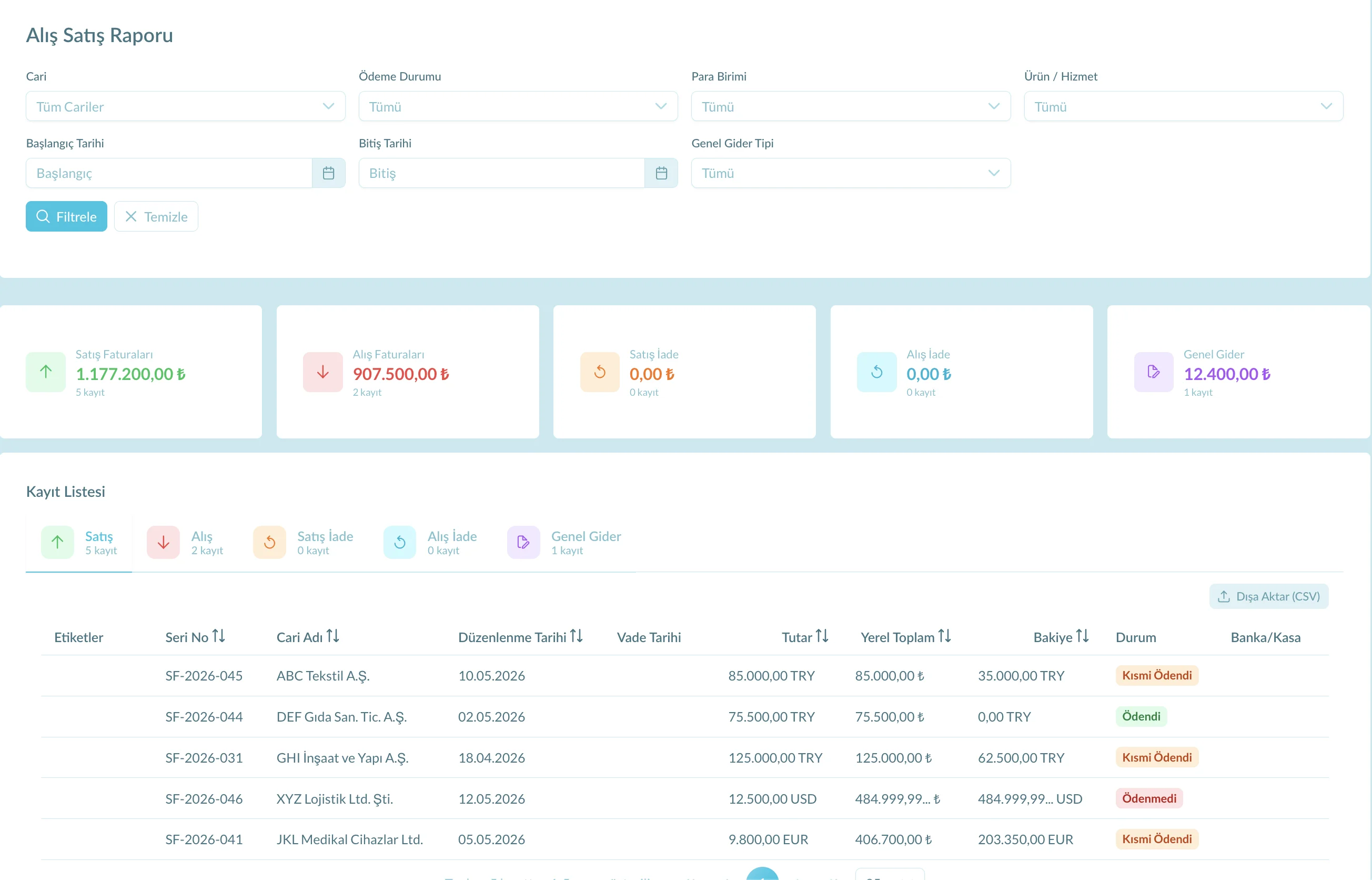
Task: Open the Başlangıç Tarihi calendar picker
Action: pos(328,173)
